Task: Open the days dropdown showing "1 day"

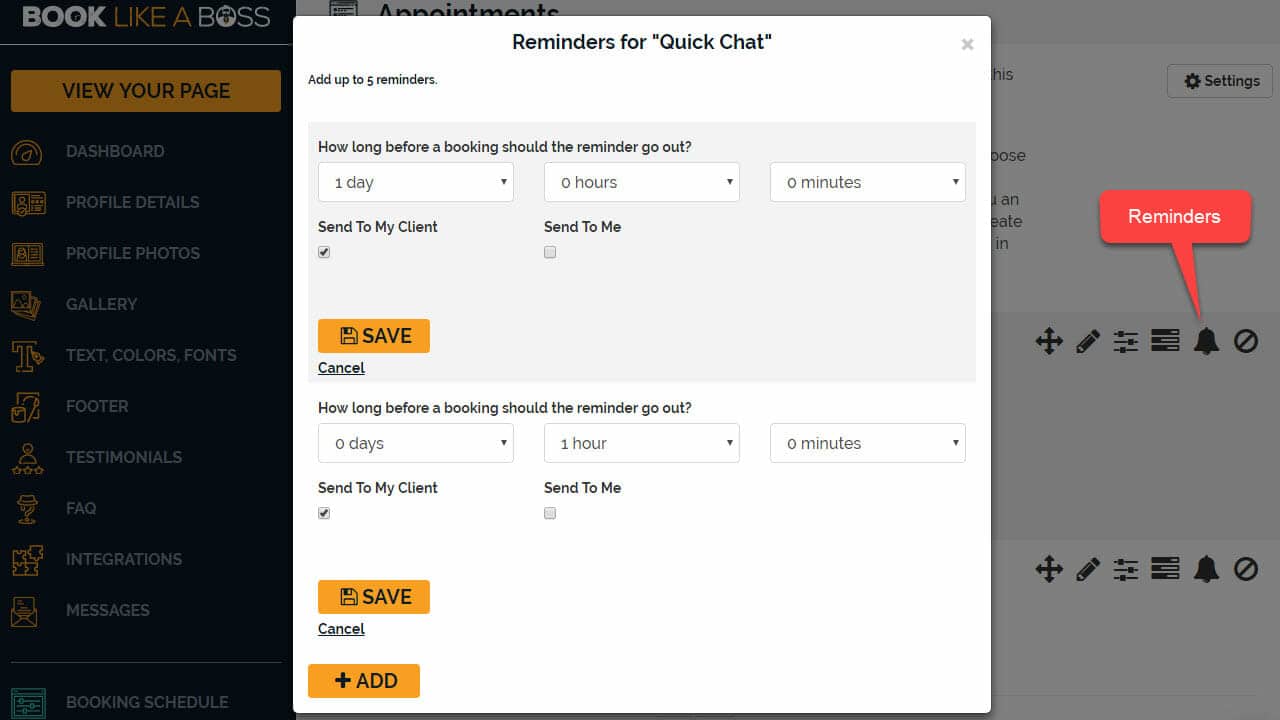Action: click(415, 182)
